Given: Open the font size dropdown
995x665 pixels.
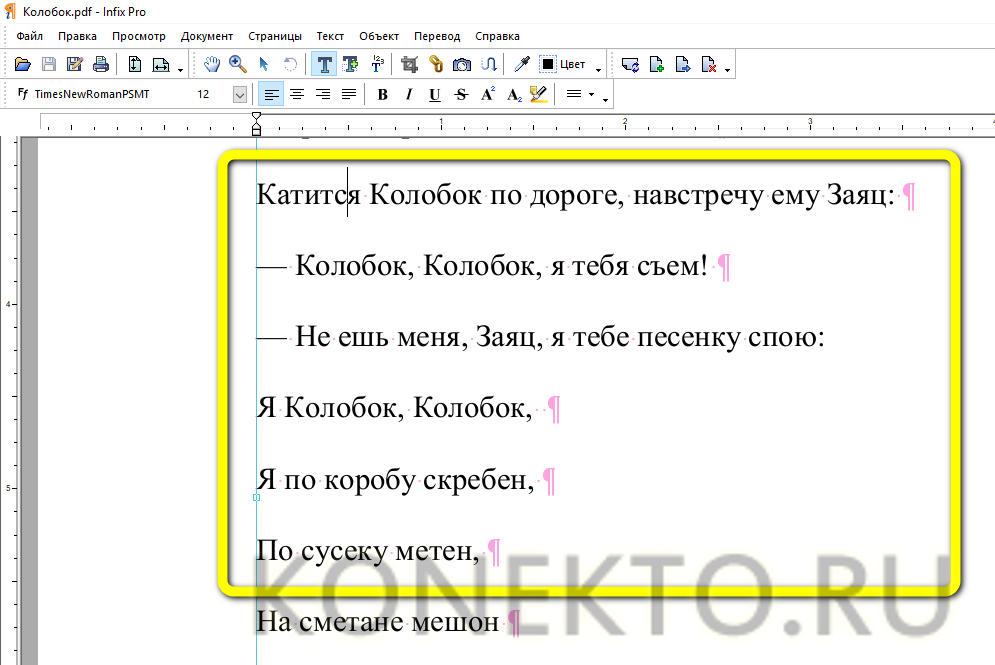Looking at the screenshot, I should (240, 94).
